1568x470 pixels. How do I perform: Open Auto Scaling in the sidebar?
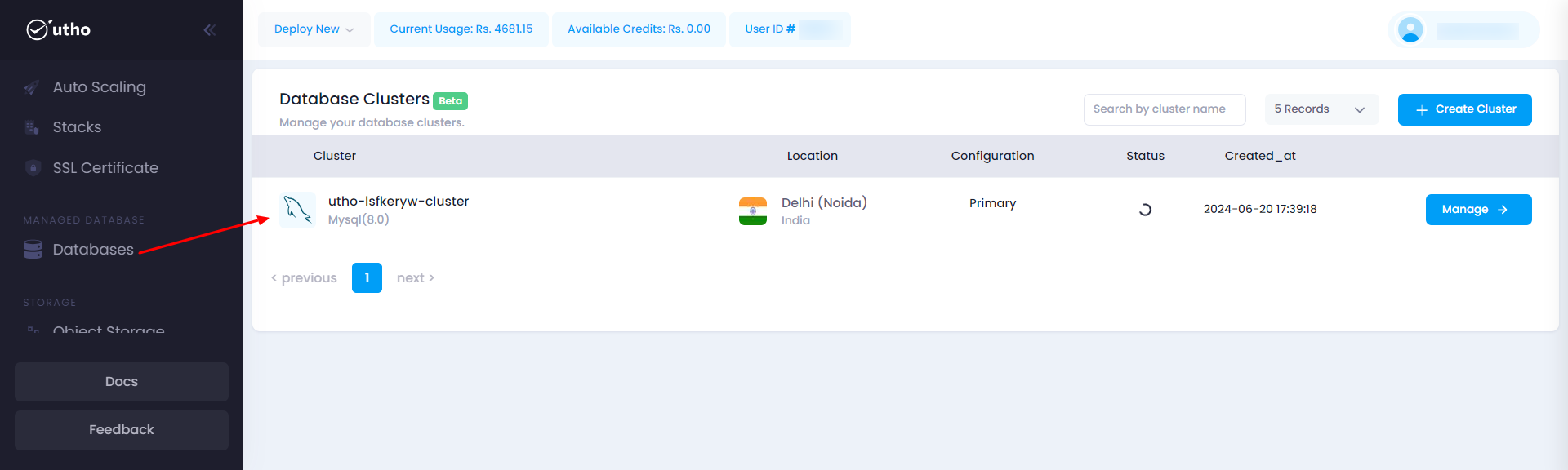click(x=99, y=87)
